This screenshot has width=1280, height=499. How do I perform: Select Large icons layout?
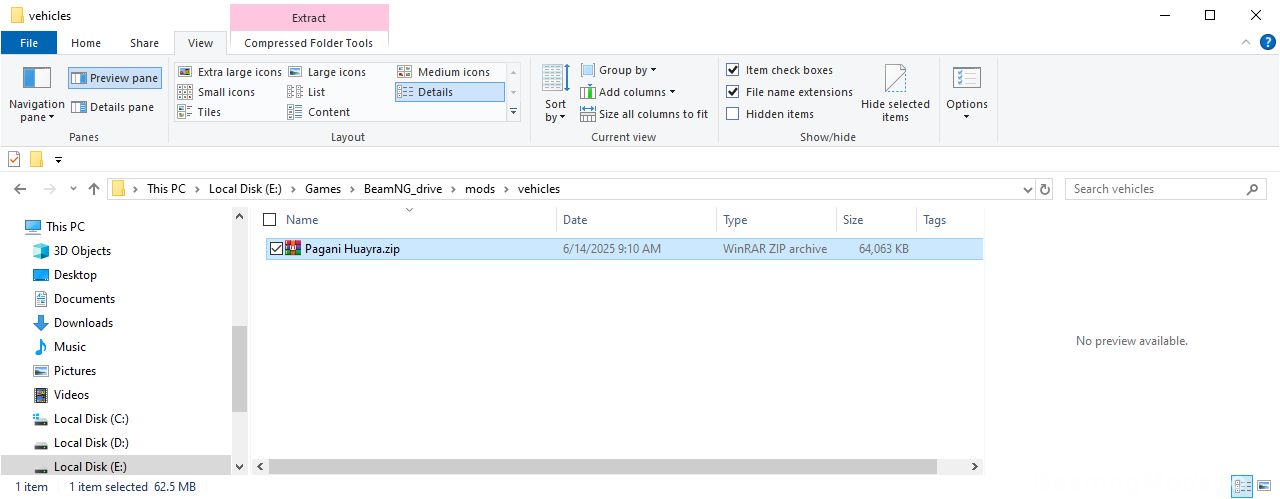(x=327, y=72)
